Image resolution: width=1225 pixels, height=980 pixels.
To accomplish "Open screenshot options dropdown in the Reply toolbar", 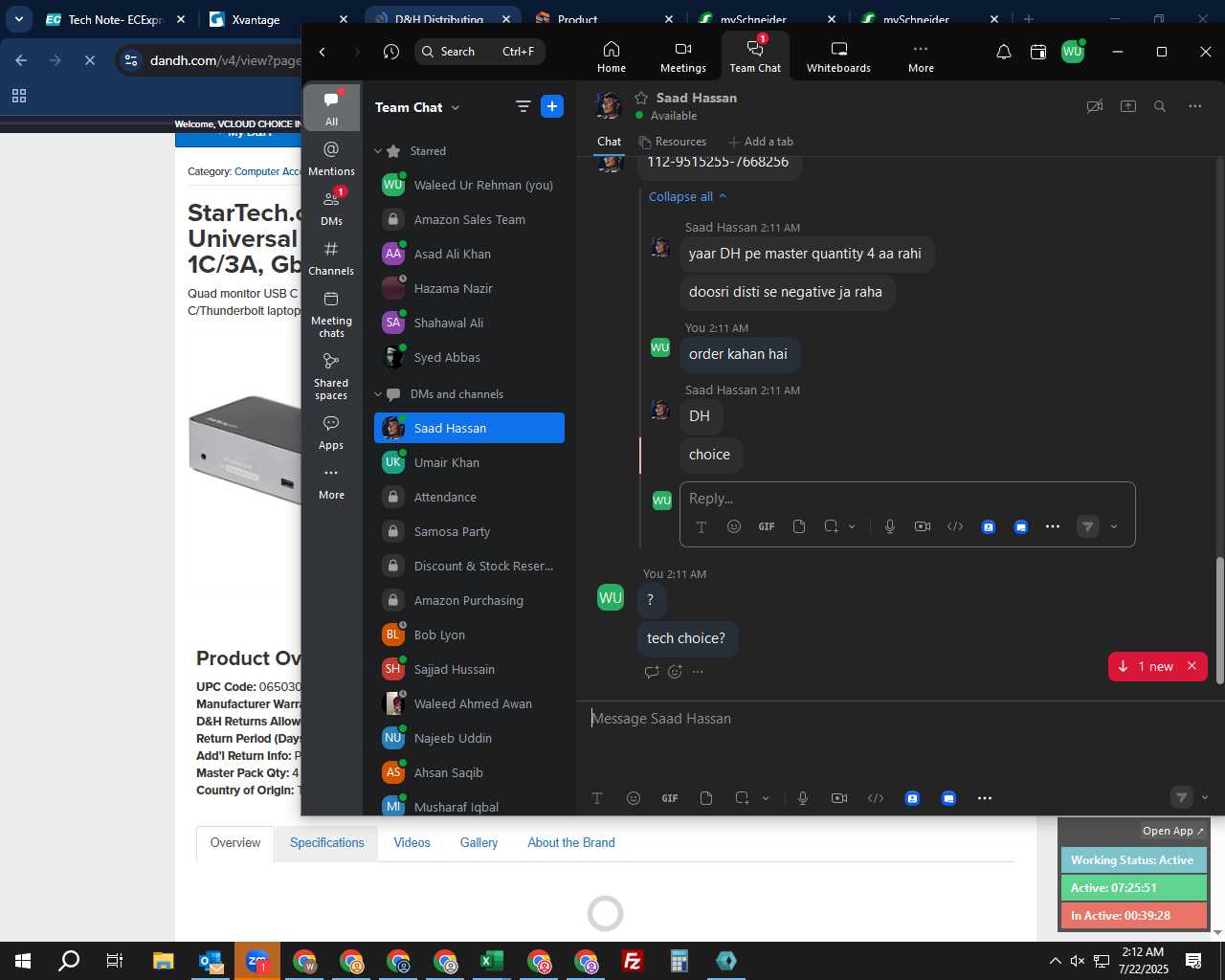I will point(852,526).
